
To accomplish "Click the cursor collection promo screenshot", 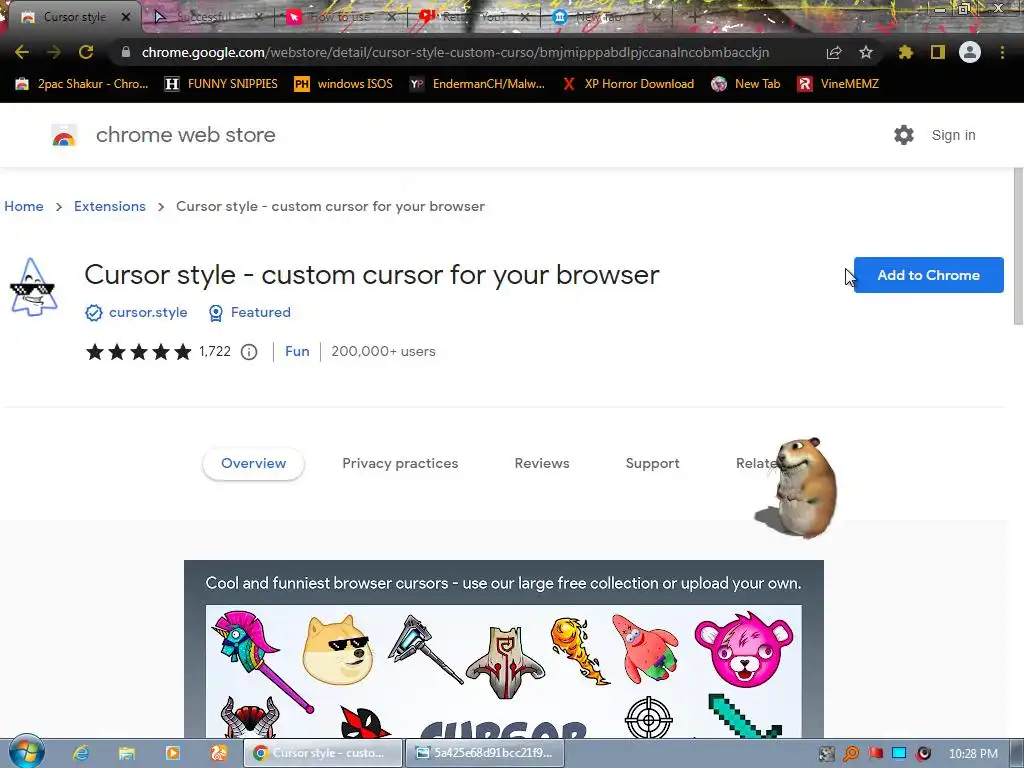I will click(x=504, y=648).
